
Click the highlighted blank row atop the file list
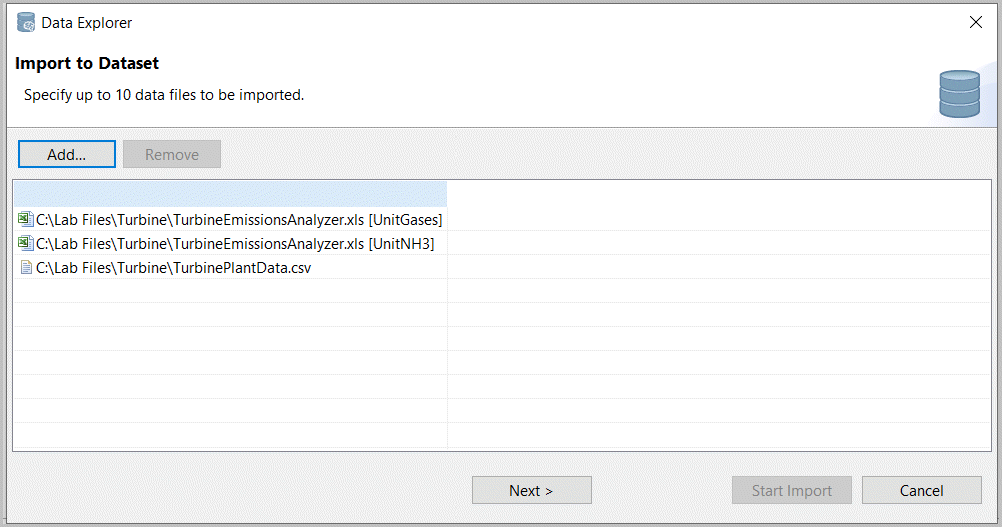pos(230,193)
